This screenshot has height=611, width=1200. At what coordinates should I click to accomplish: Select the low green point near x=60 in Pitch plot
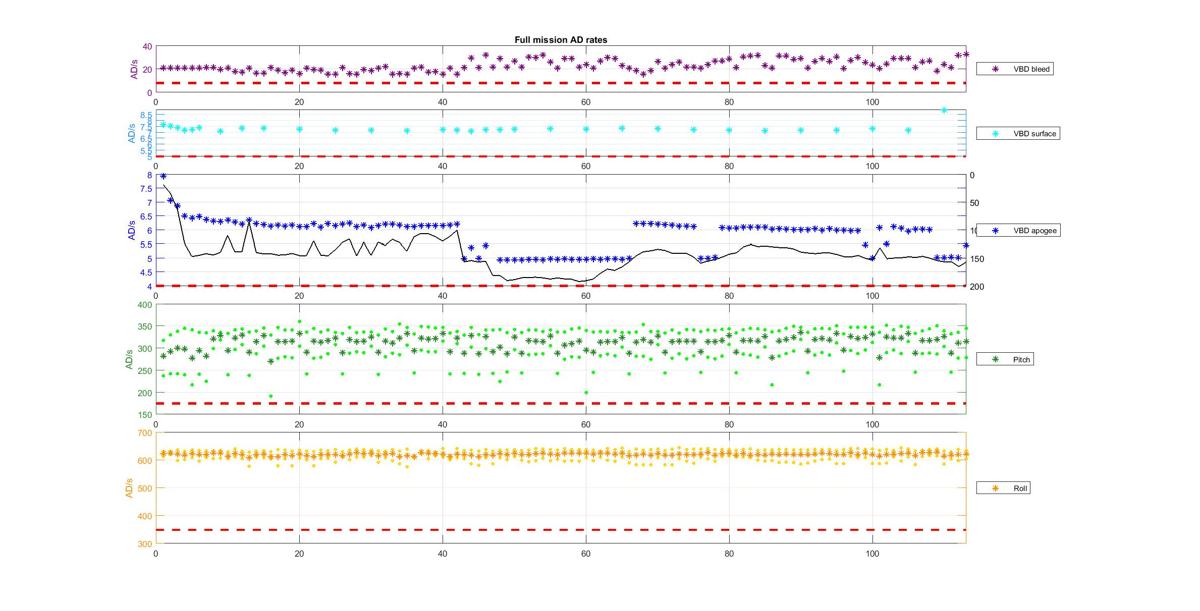point(586,392)
